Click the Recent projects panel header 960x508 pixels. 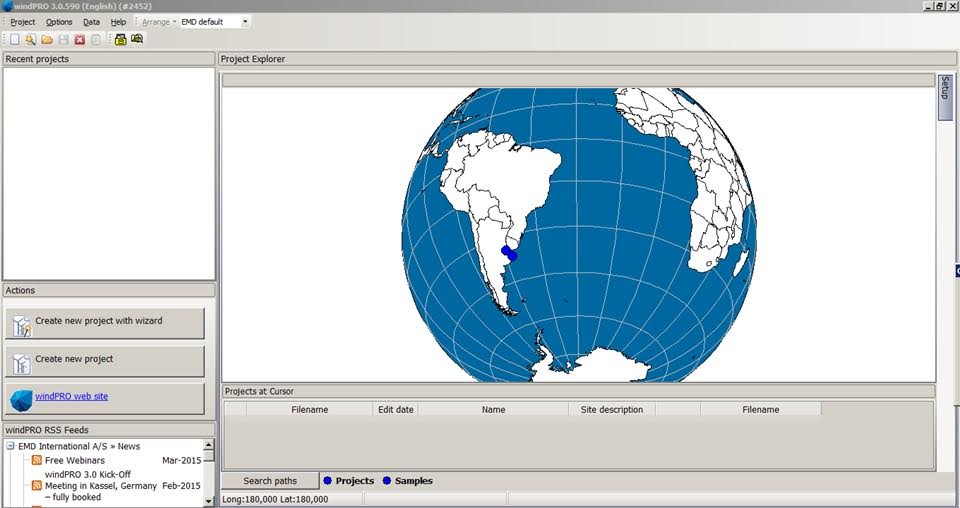click(x=109, y=59)
